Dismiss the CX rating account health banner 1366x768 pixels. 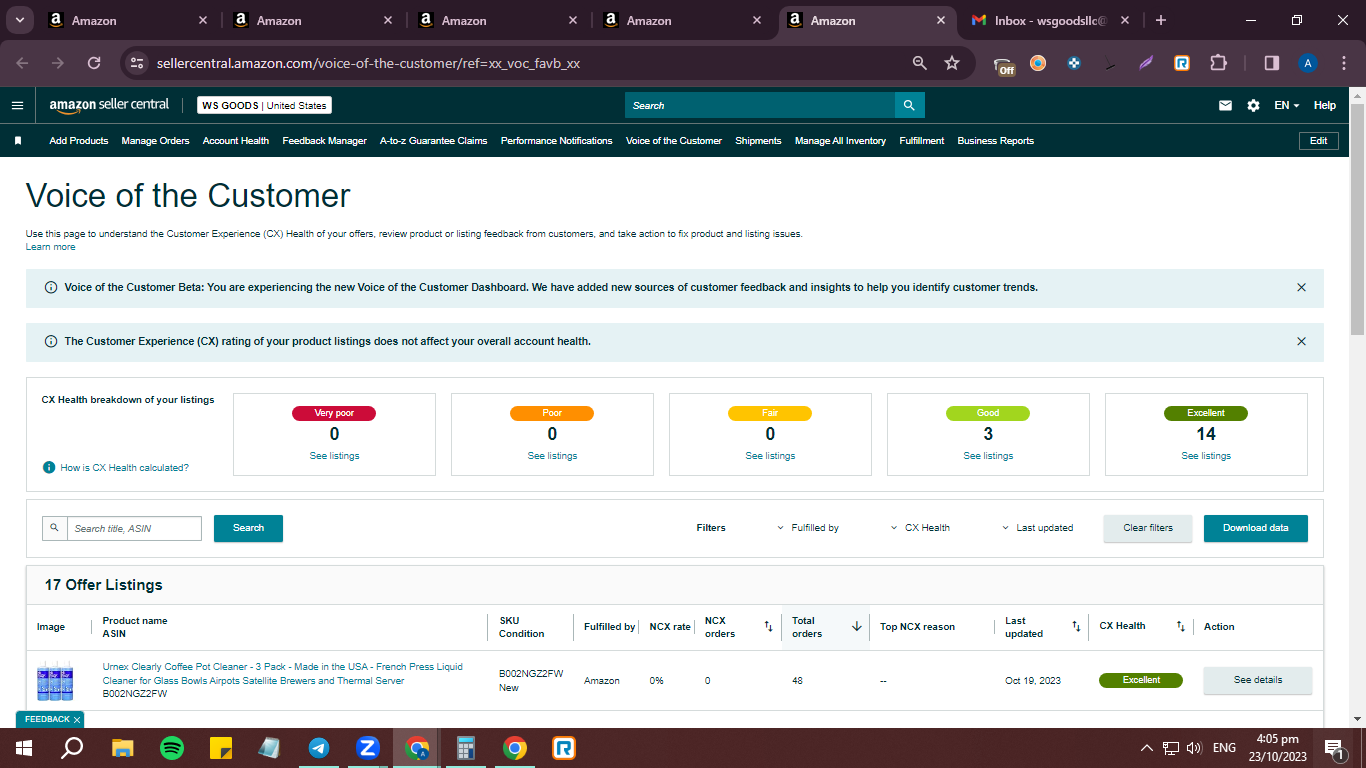tap(1301, 341)
